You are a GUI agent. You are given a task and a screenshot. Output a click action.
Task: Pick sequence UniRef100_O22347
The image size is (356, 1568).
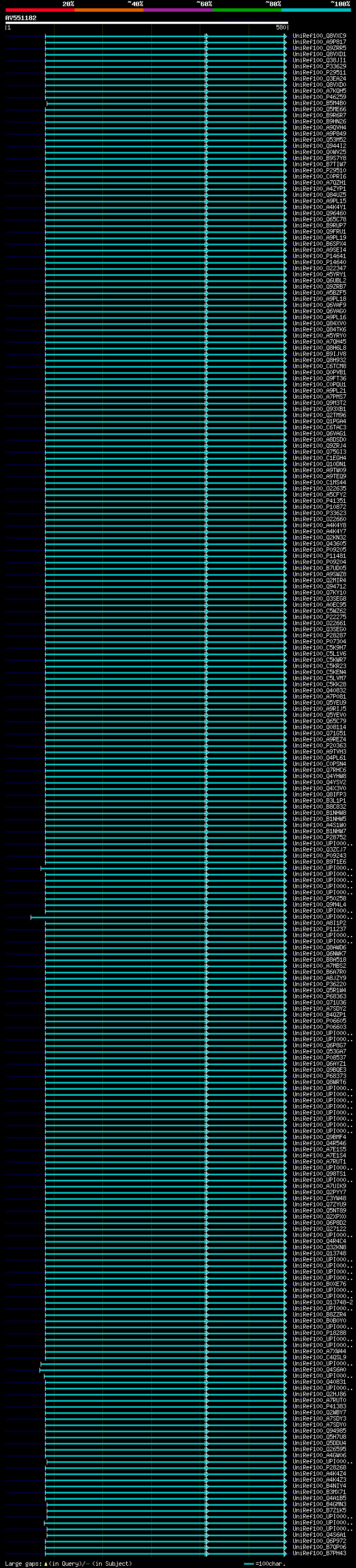319,269
